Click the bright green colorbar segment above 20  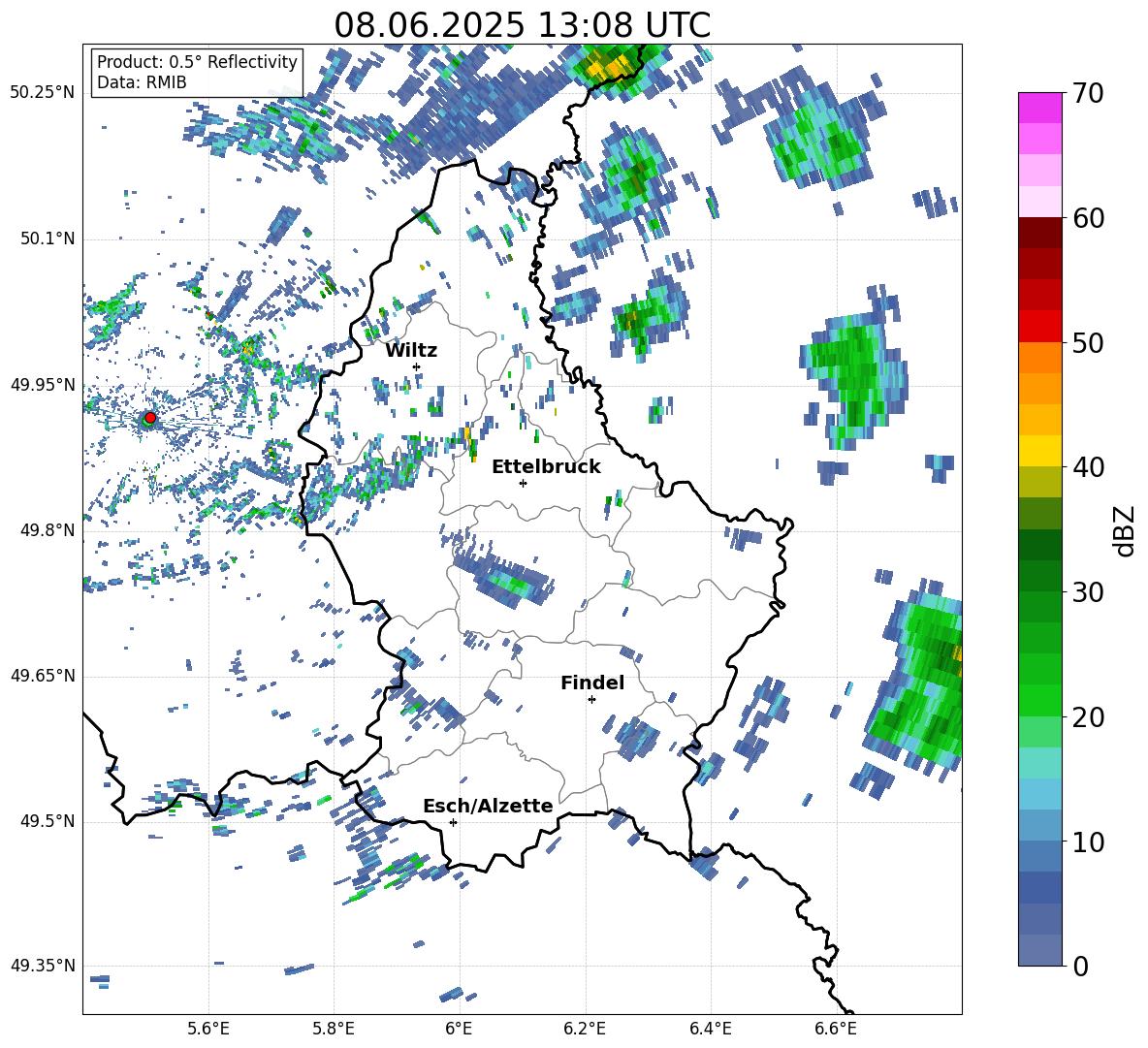point(1040,700)
